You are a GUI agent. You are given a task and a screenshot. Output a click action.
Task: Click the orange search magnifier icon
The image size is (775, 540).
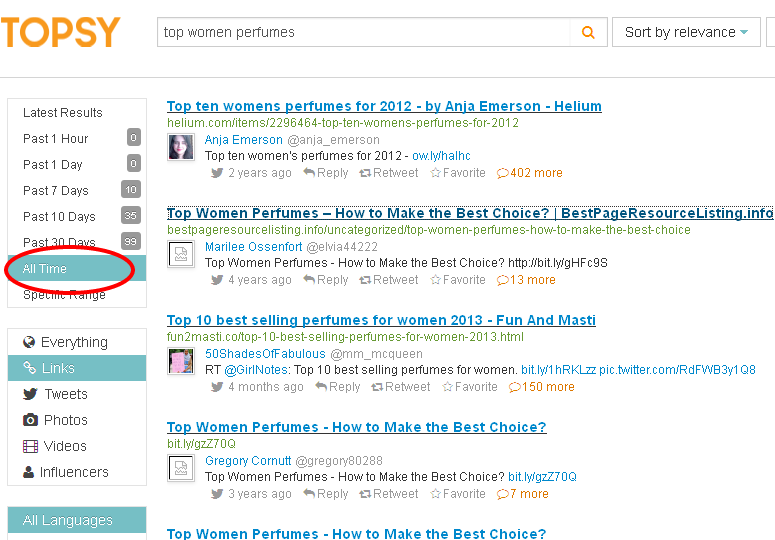point(589,32)
